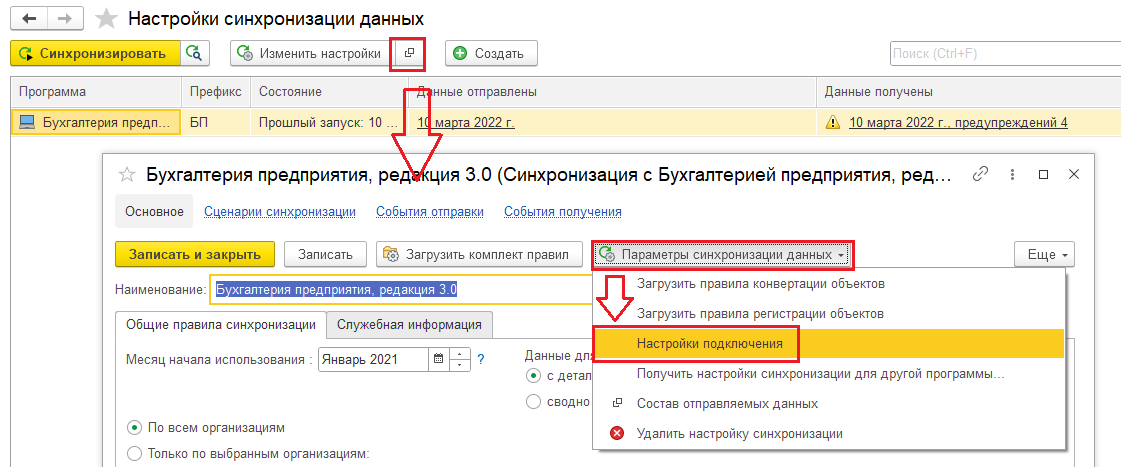Select Настройки подключения menu item
Screen dimensions: 1121x467
[829, 343]
